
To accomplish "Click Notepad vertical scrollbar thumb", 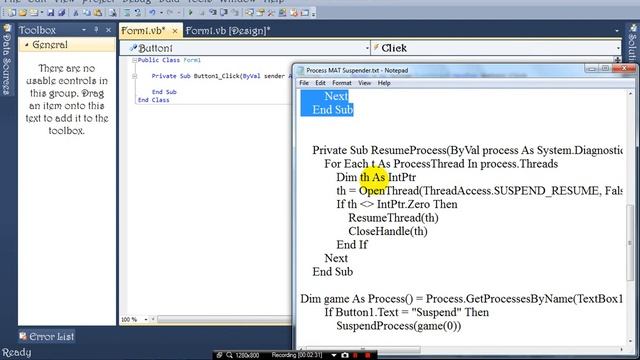I will pyautogui.click(x=630, y=243).
